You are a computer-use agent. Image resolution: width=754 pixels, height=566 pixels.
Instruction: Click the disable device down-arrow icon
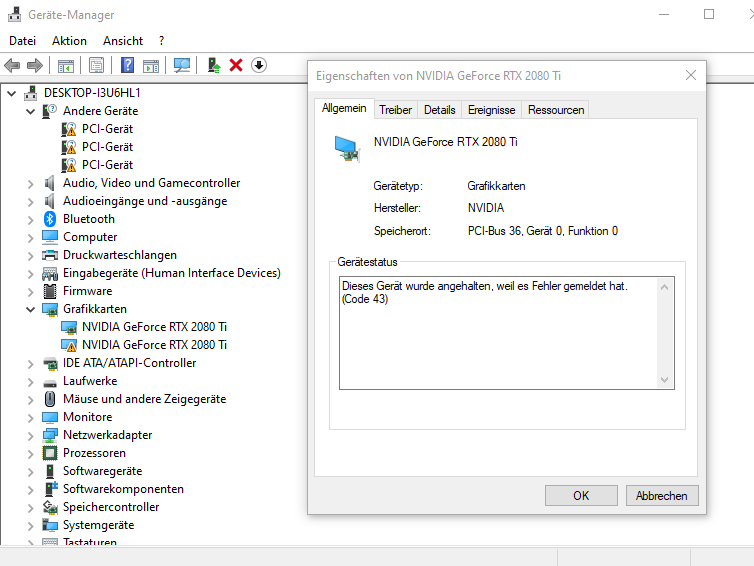pos(259,65)
